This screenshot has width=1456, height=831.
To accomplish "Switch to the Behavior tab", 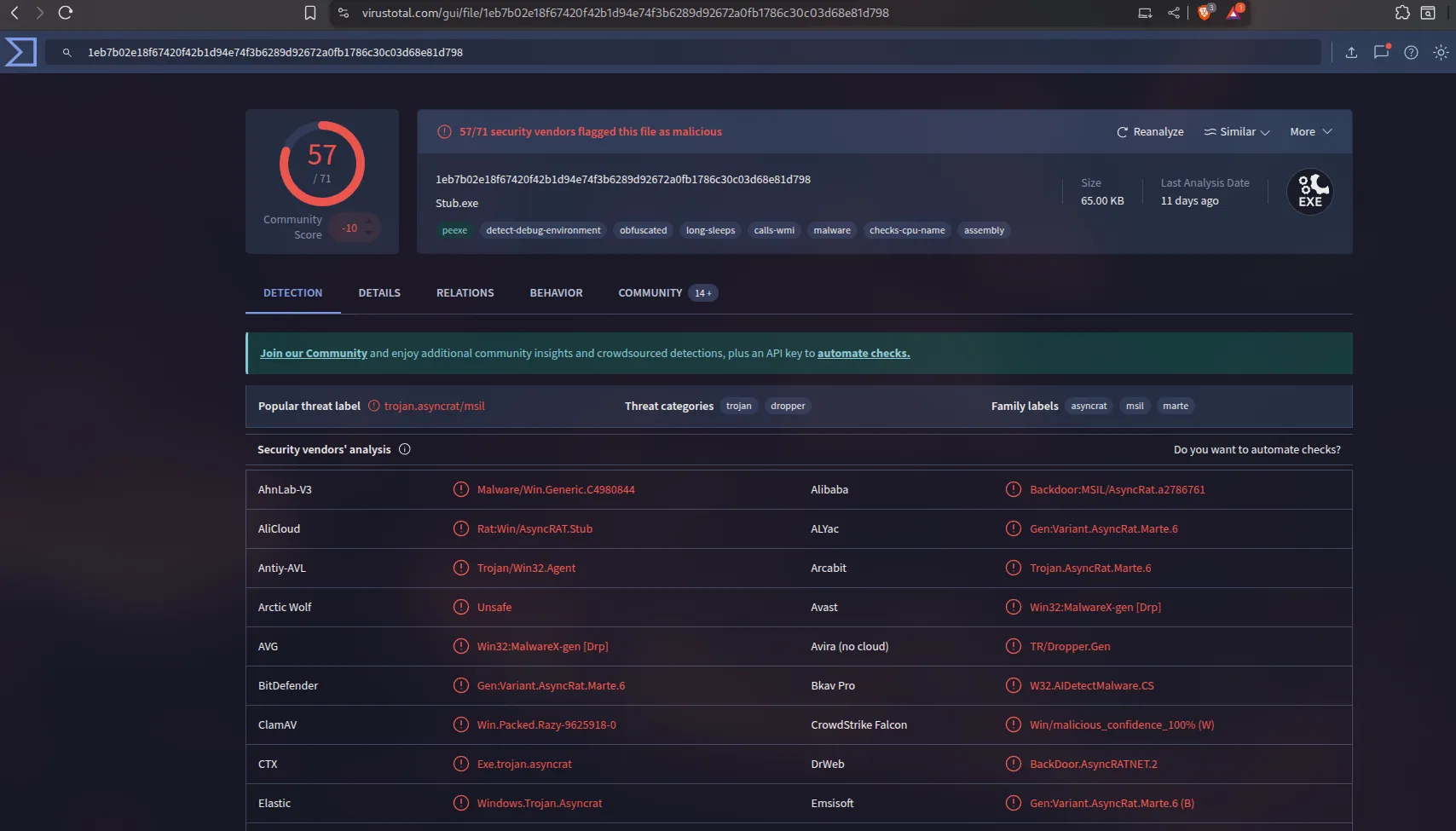I will coord(556,293).
